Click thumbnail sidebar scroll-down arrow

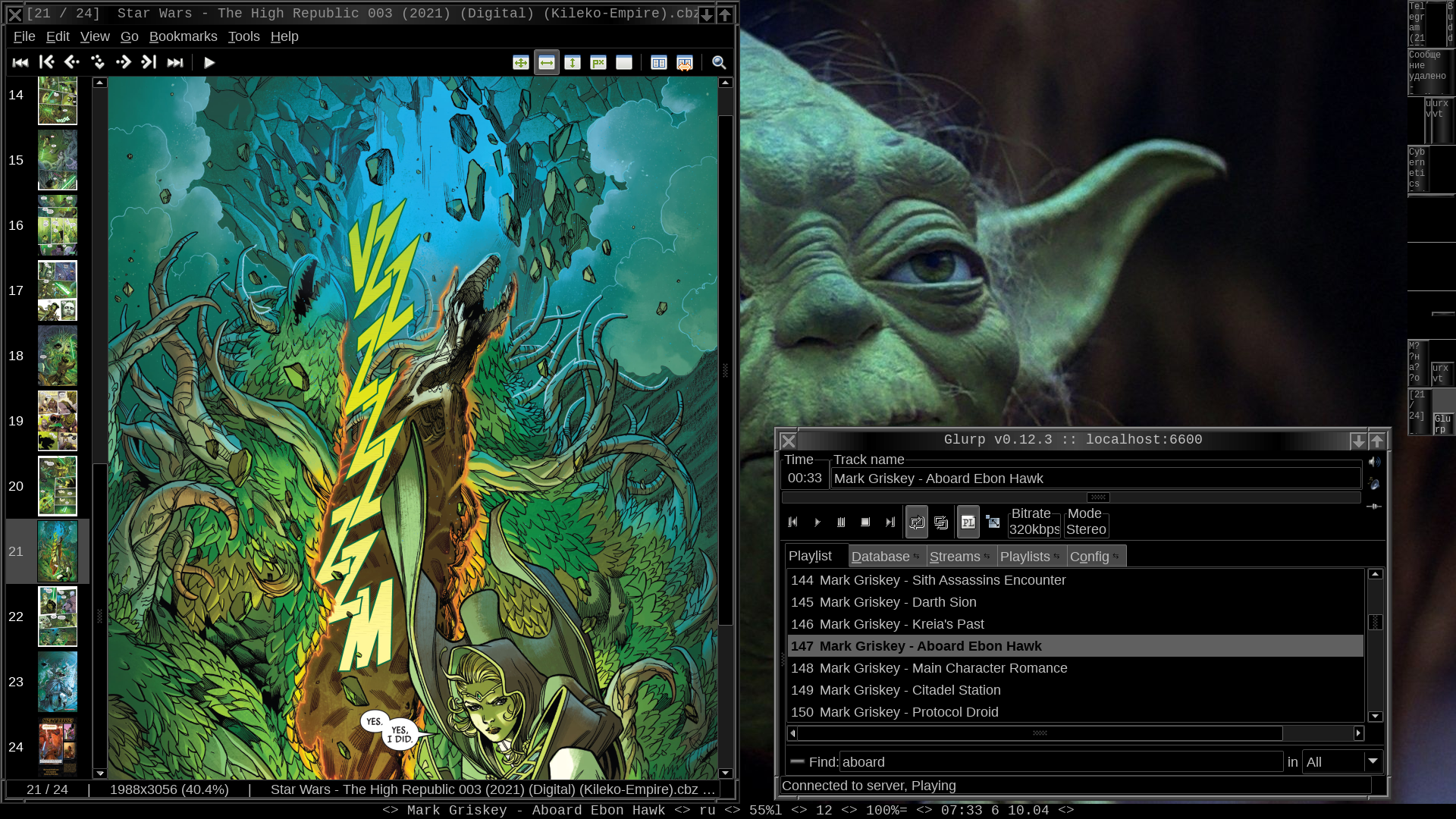(99, 773)
